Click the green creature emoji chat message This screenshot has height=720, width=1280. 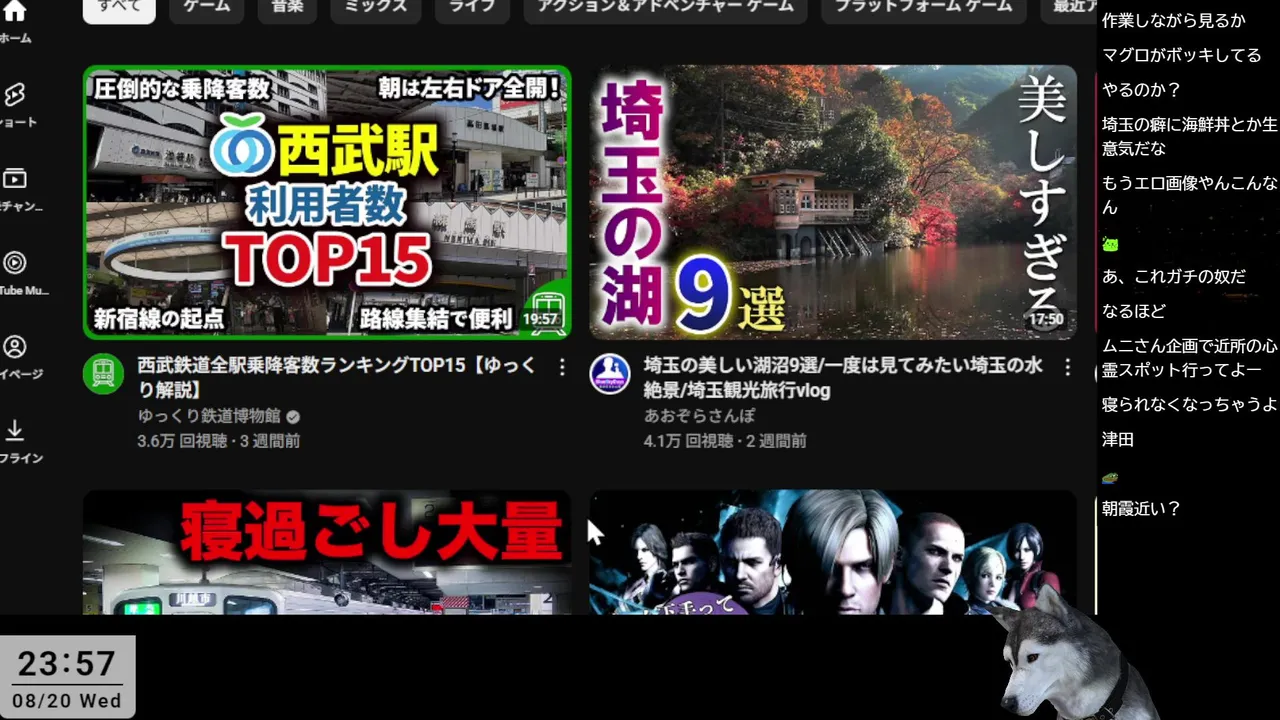[x=1110, y=244]
